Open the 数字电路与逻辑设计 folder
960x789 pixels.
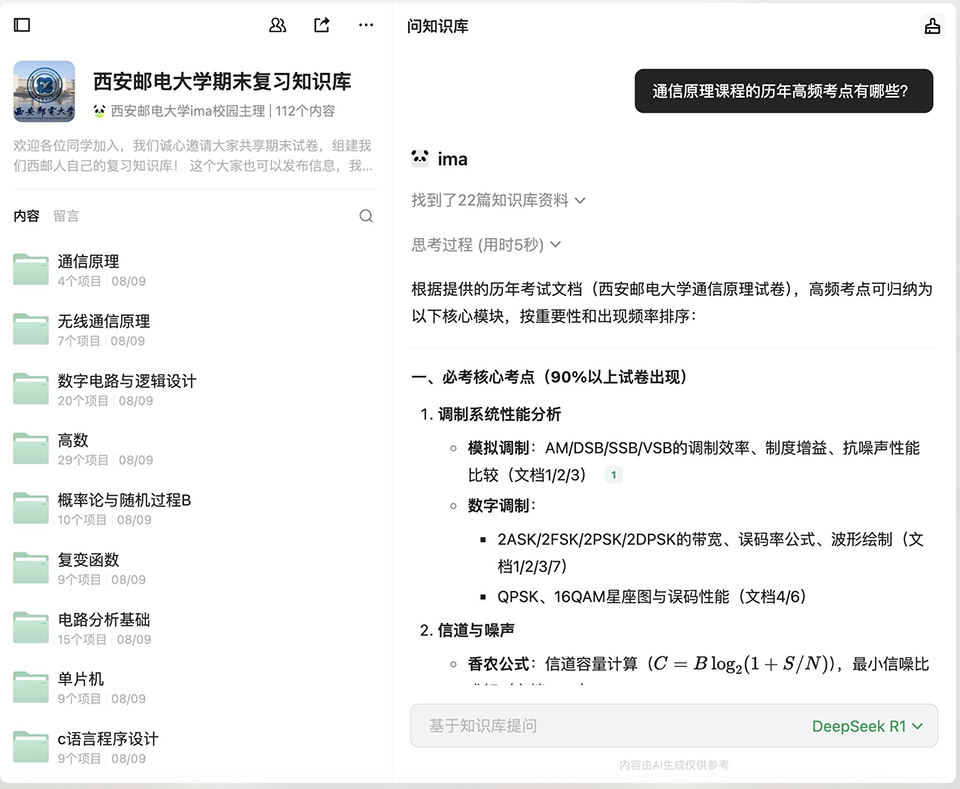coord(127,381)
